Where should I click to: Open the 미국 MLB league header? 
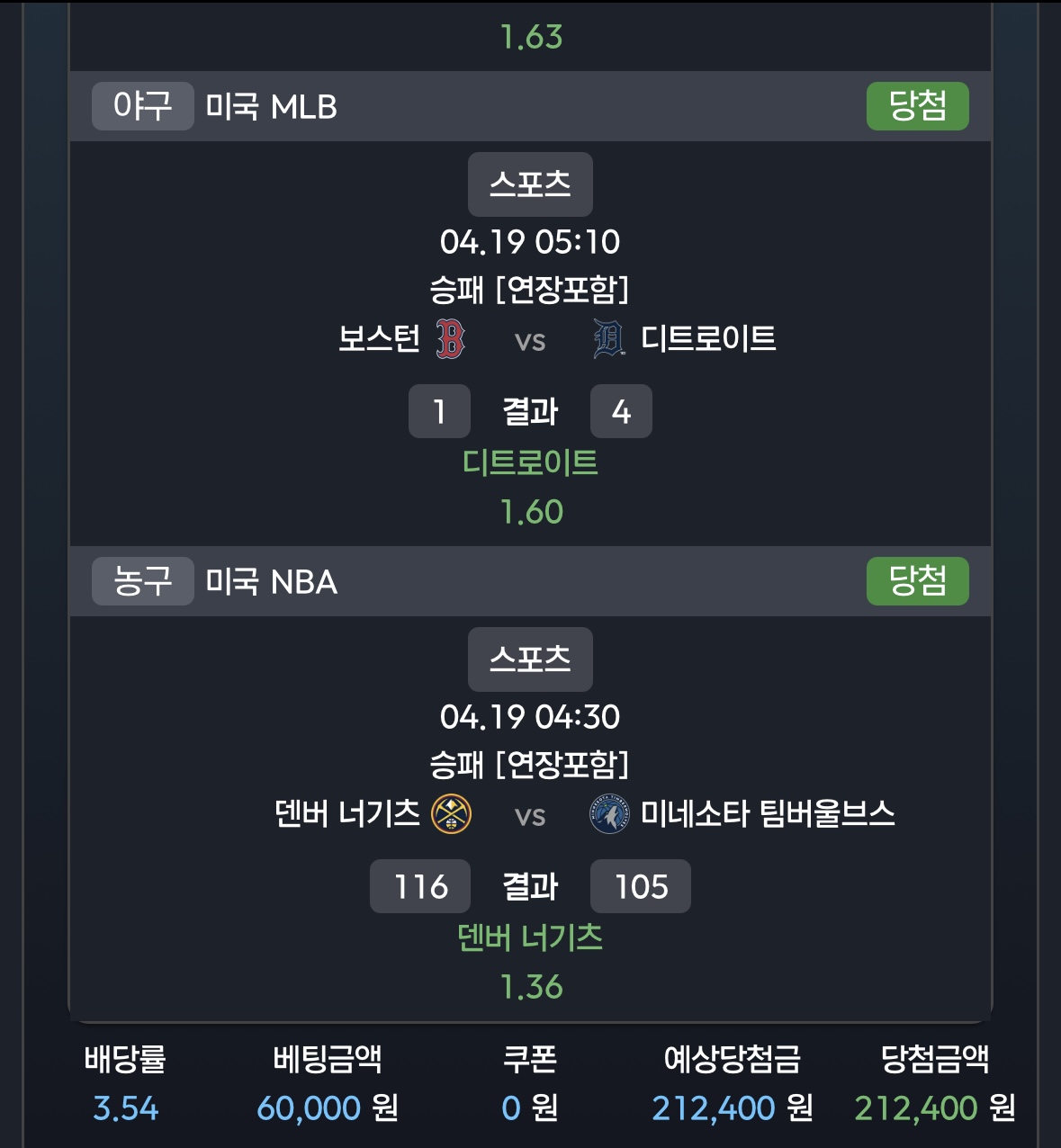click(x=271, y=107)
